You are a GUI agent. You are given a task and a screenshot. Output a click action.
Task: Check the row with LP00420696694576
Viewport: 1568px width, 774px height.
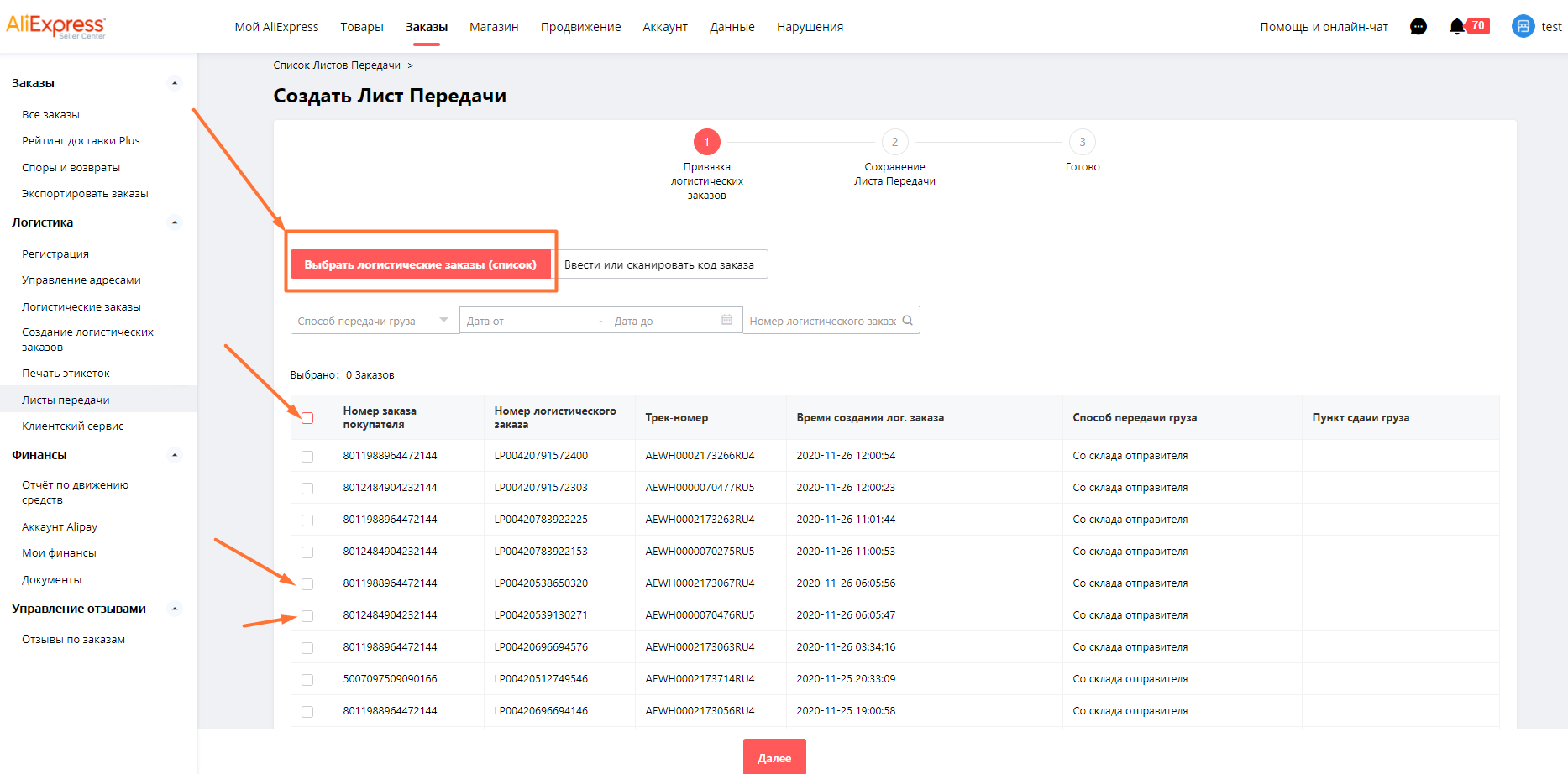point(307,648)
